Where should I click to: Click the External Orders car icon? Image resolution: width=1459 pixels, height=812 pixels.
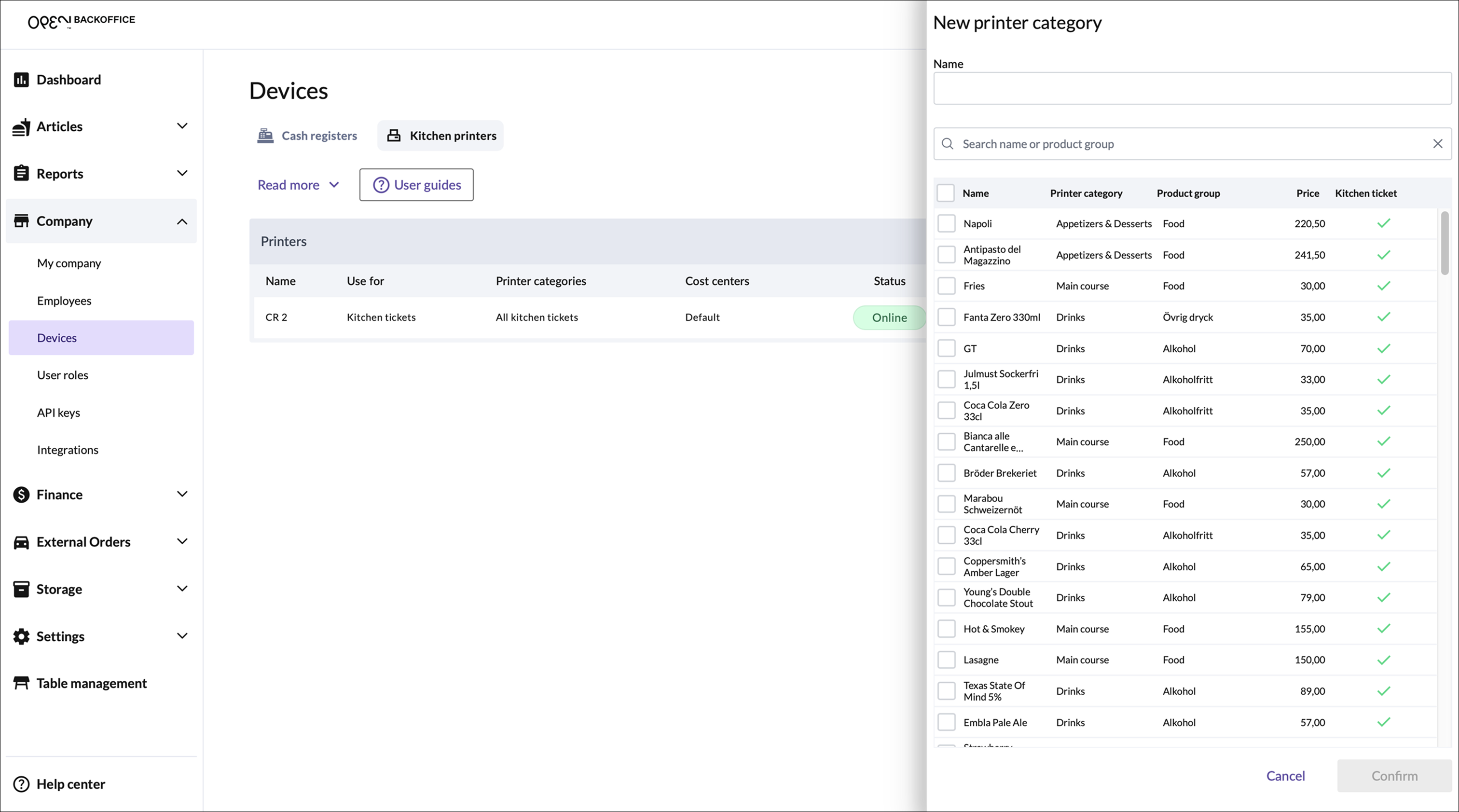pos(21,542)
